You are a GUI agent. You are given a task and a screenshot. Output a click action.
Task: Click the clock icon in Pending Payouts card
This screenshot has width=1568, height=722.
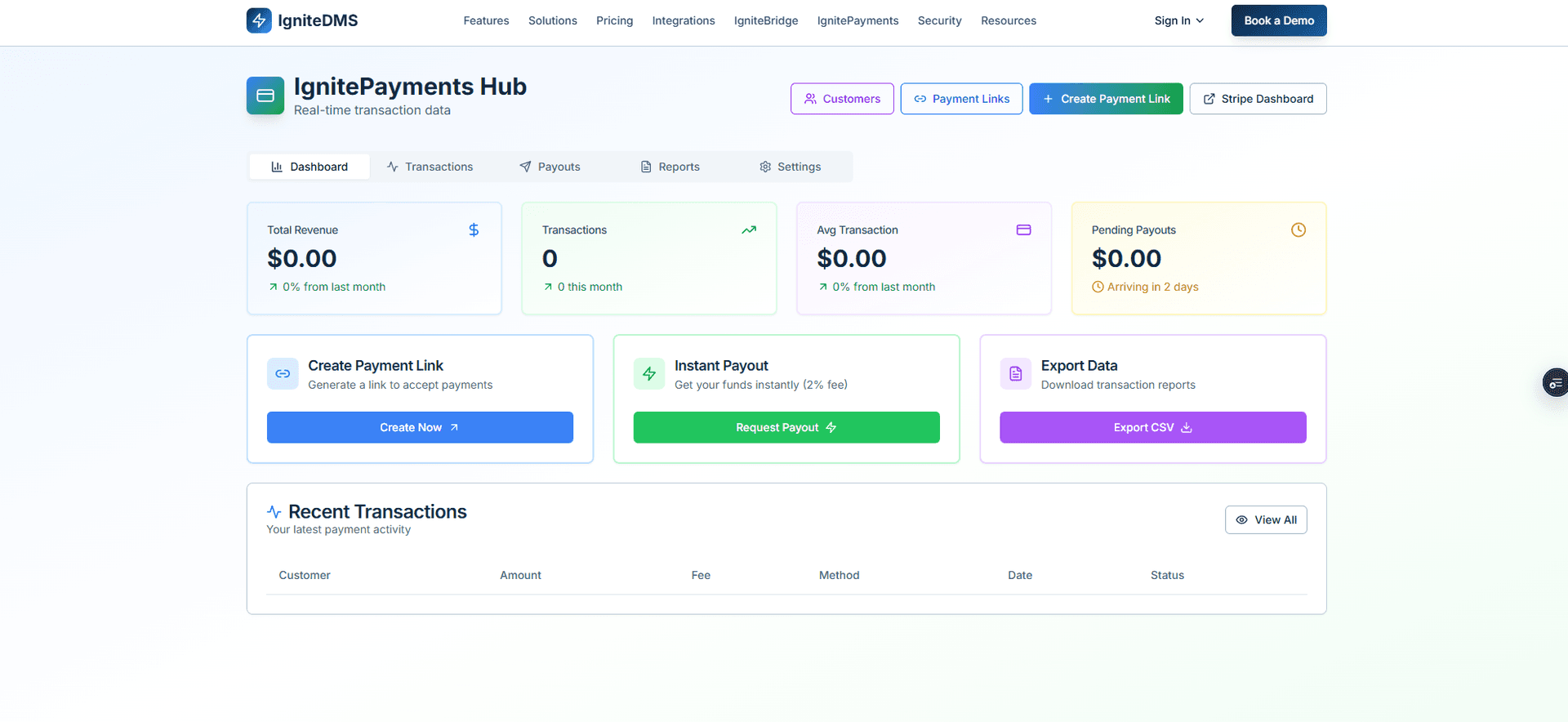[1298, 230]
